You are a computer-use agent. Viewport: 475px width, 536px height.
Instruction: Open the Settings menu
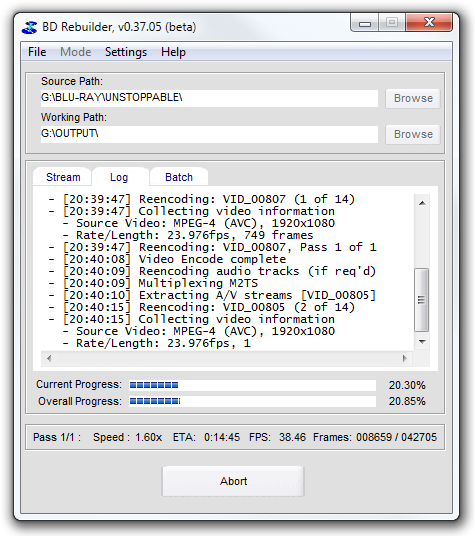[126, 52]
